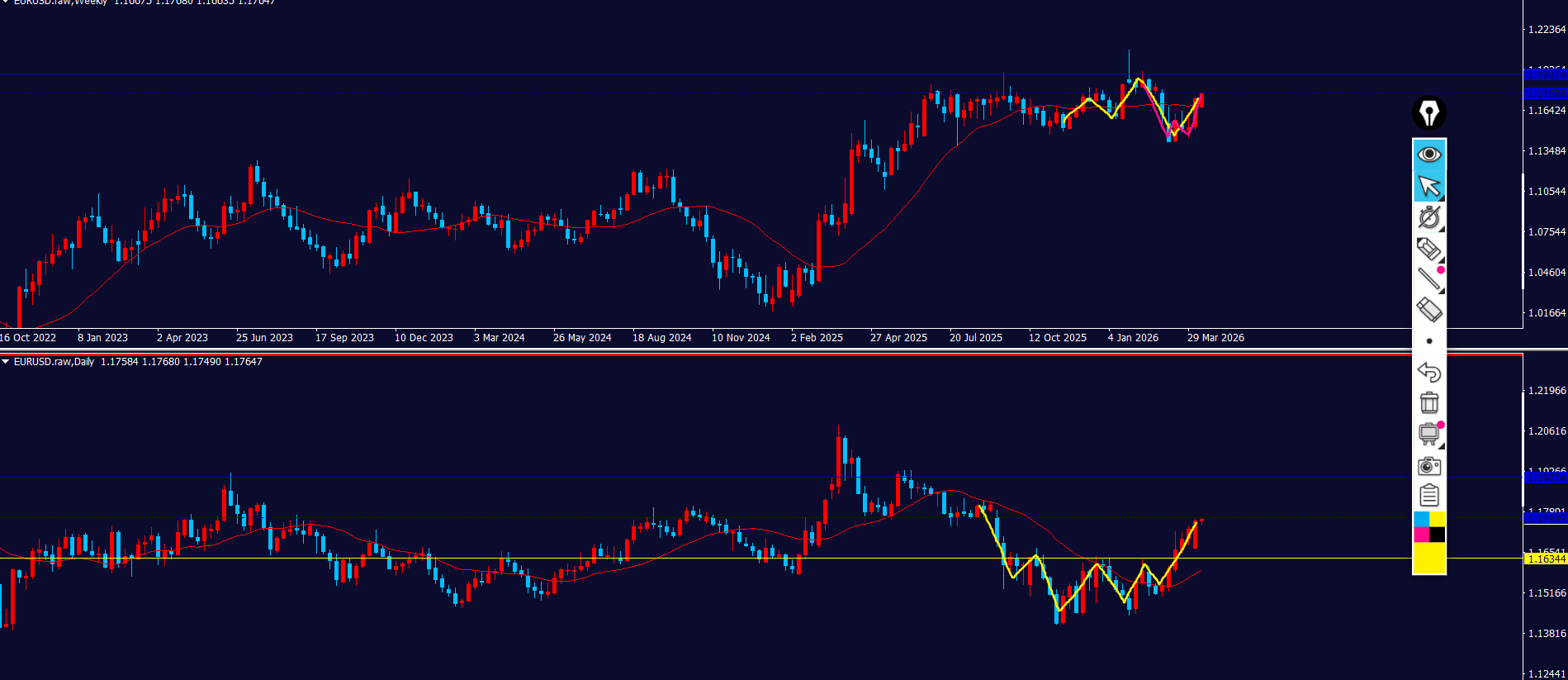This screenshot has height=680, width=1568.
Task: Undo the last drawing stroke
Action: [1428, 372]
